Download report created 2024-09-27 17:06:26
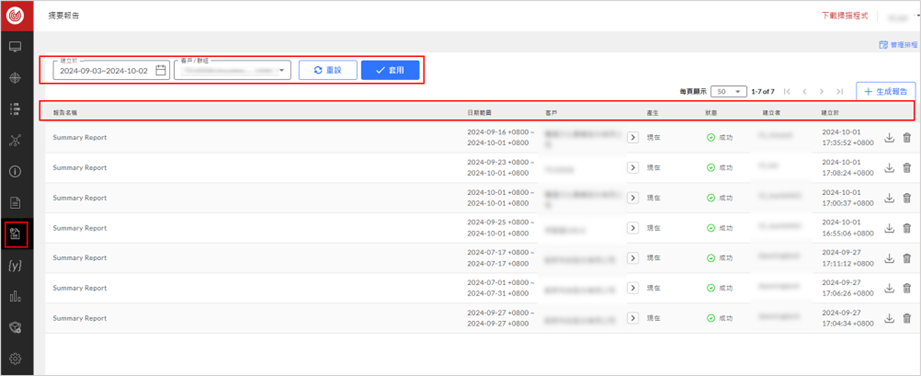 pos(889,288)
